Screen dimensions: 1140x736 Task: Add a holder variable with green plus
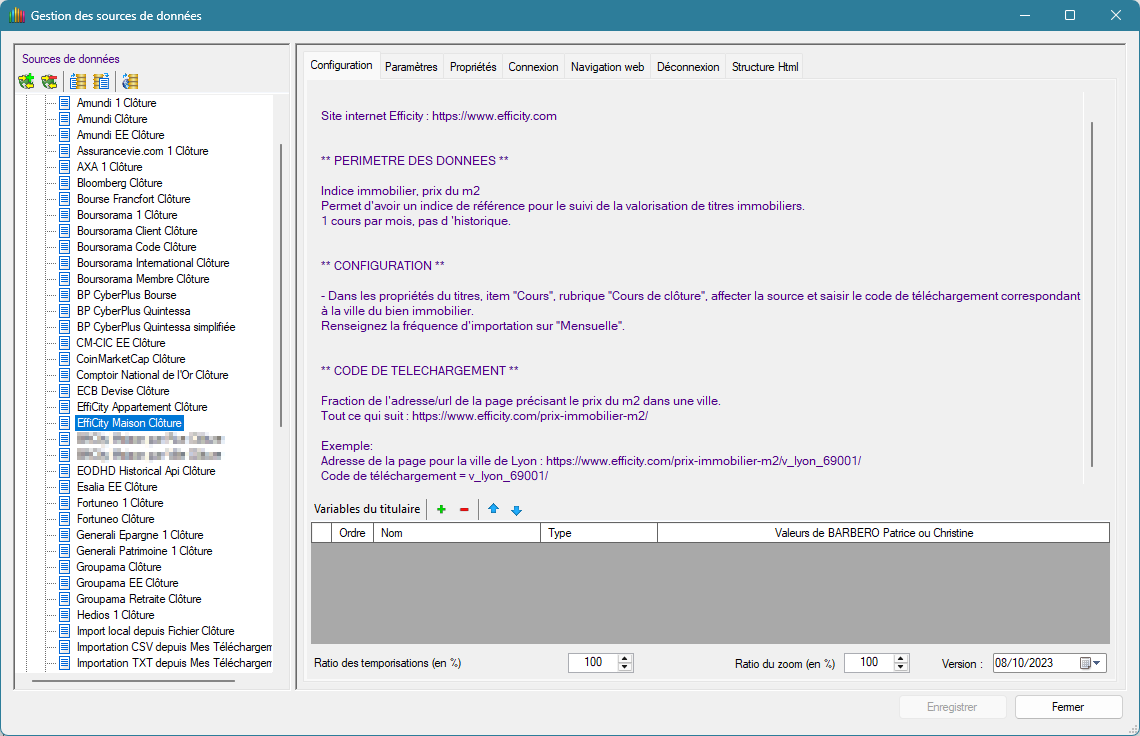coord(441,510)
